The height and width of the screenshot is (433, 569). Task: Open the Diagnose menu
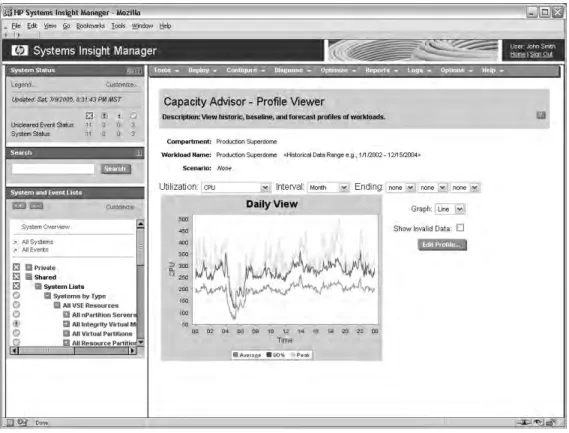293,70
